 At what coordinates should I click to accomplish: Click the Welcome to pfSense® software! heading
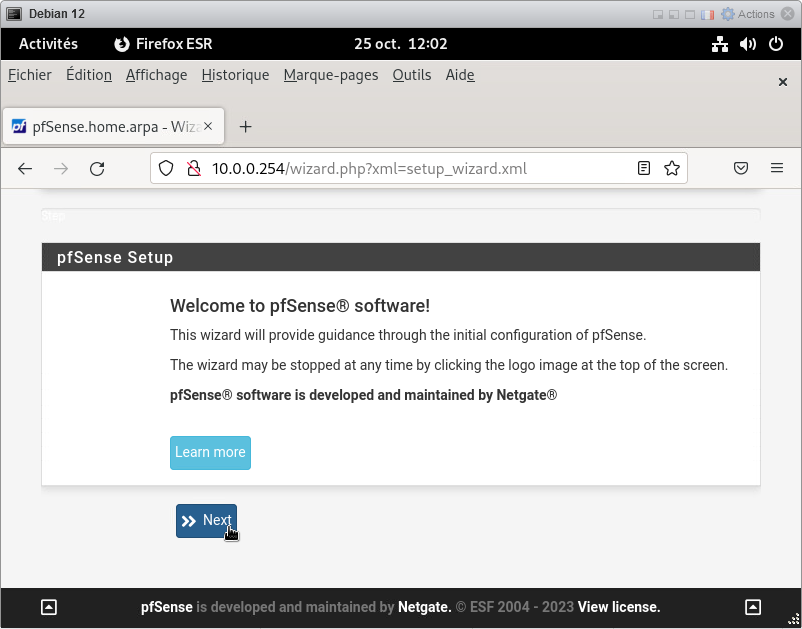point(300,306)
